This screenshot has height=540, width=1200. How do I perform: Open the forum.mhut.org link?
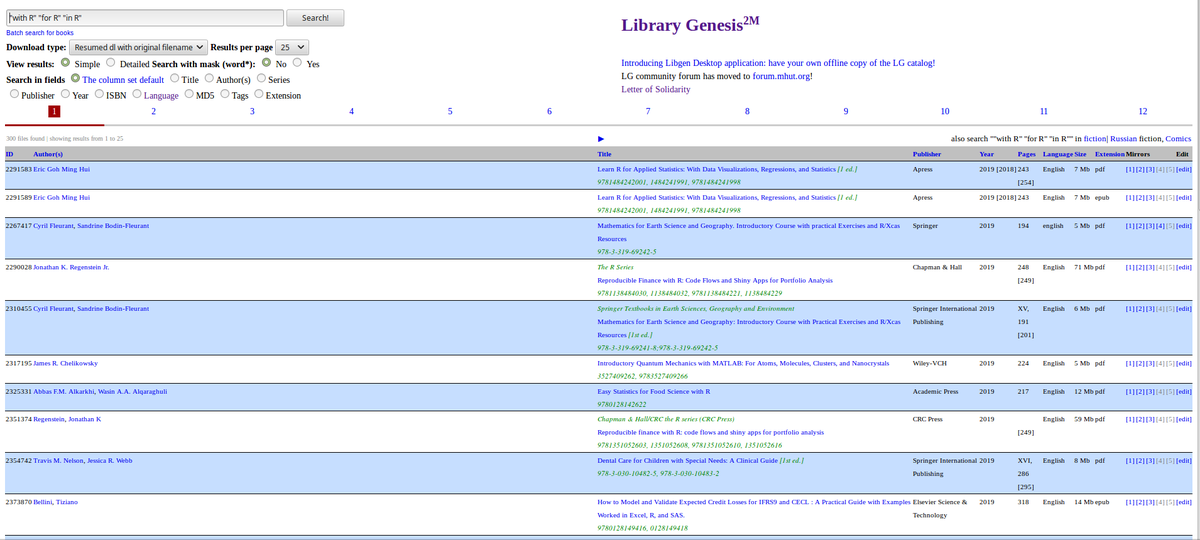(782, 76)
